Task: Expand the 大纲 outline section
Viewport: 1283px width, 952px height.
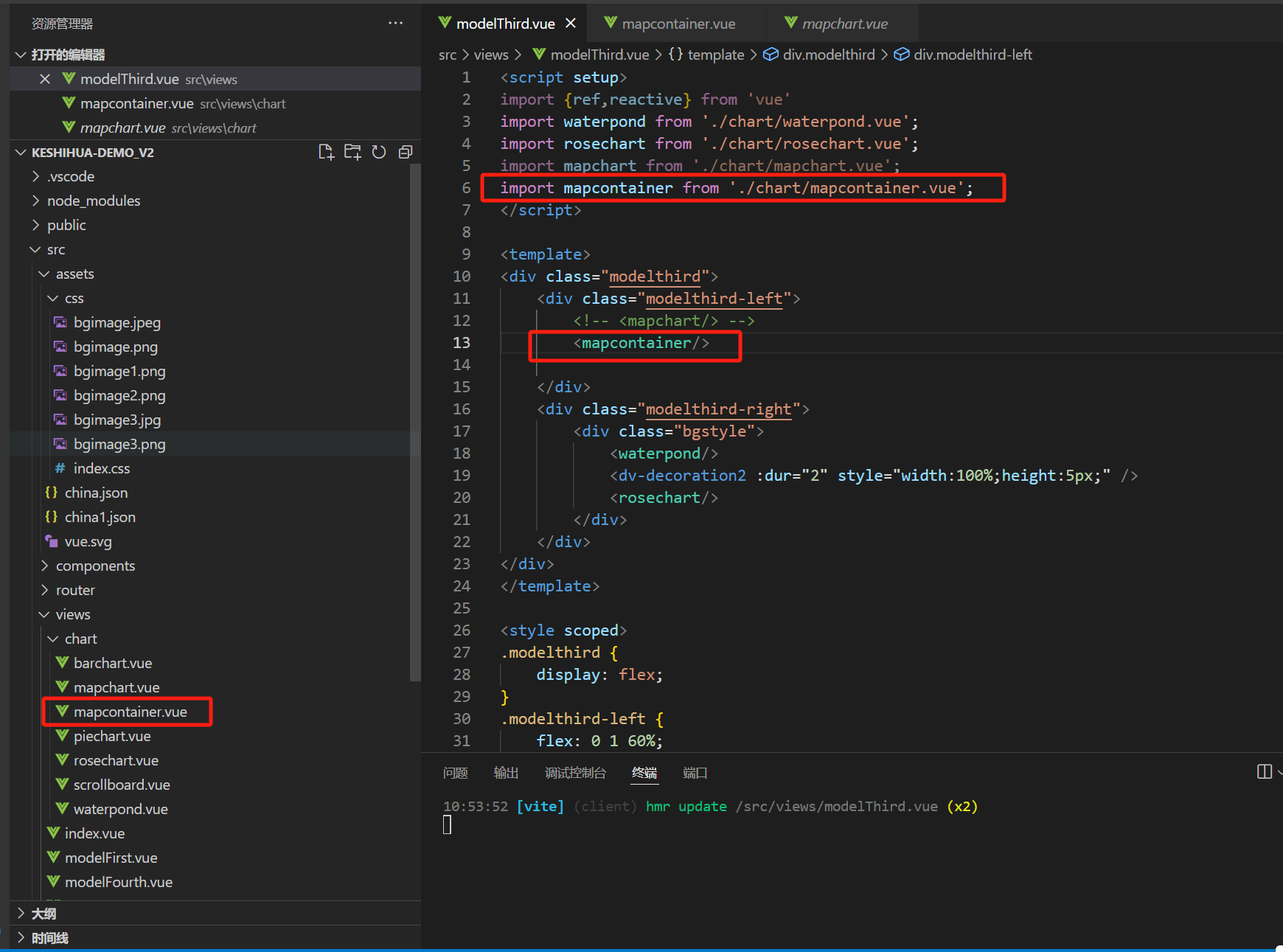Action: point(215,913)
